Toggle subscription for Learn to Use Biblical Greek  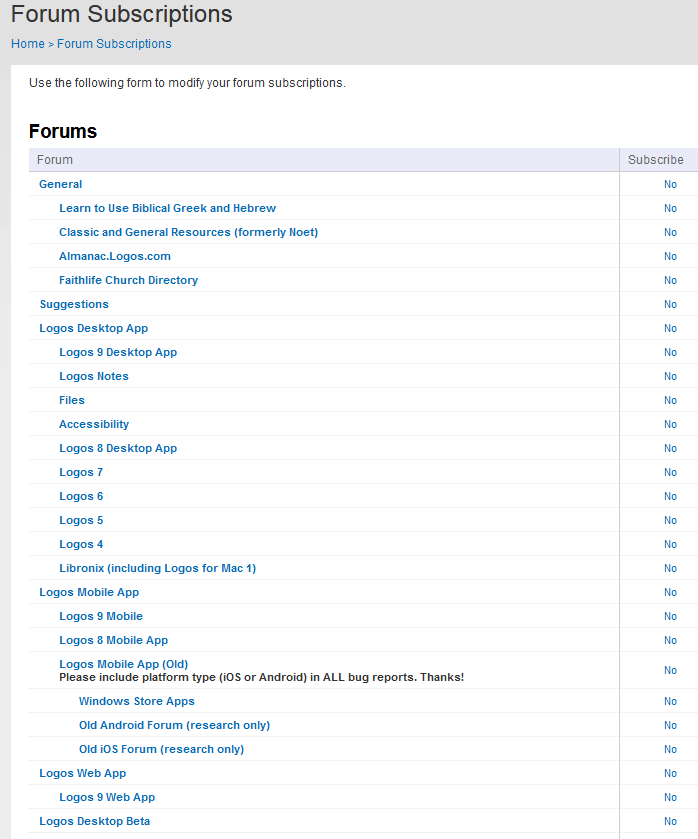click(x=670, y=208)
